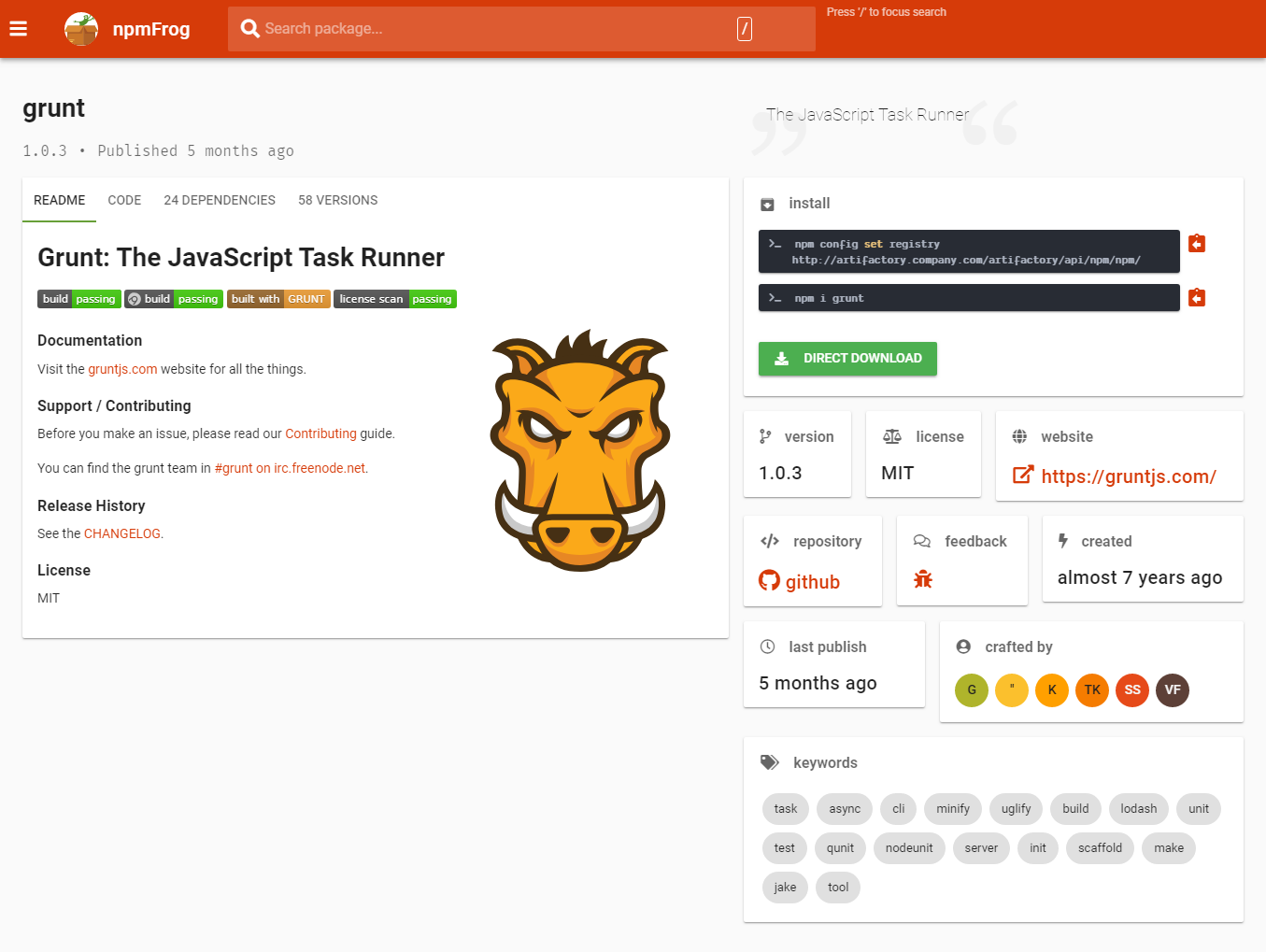Open the 58 VERSIONS tab
The image size is (1266, 952).
[338, 201]
